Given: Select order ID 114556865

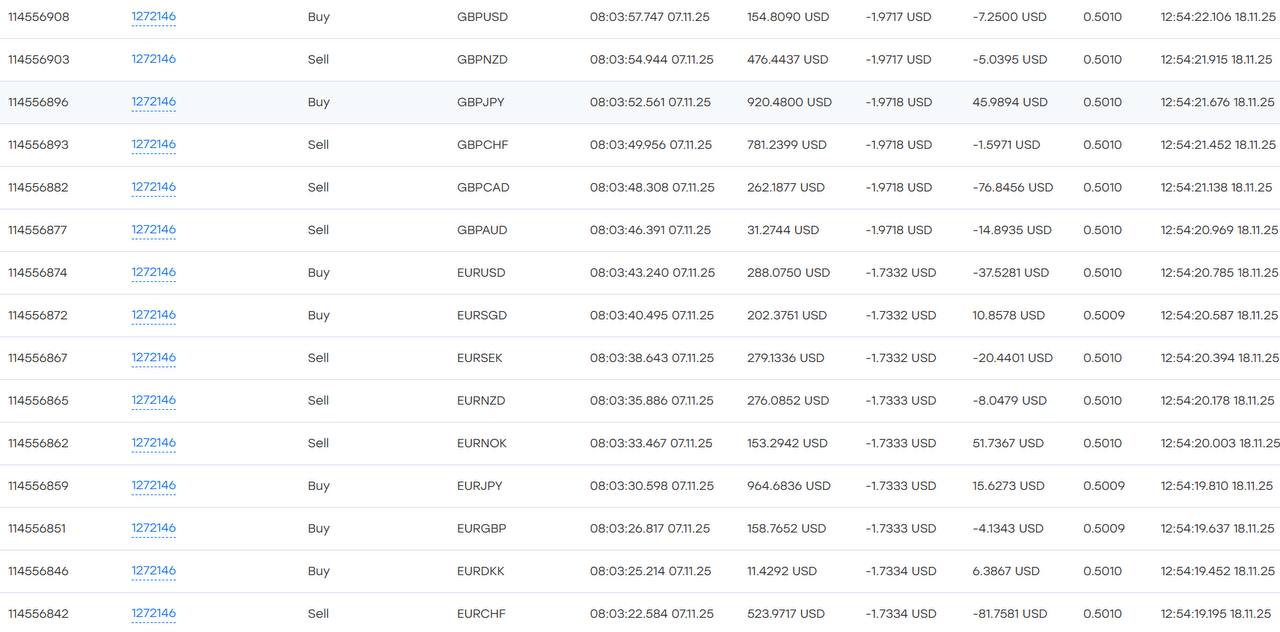Looking at the screenshot, I should pos(38,400).
